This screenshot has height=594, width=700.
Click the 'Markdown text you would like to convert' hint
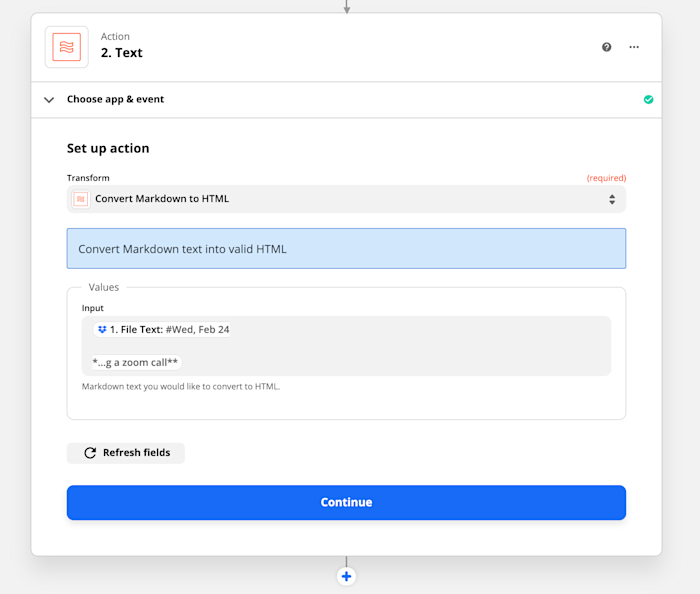point(181,386)
